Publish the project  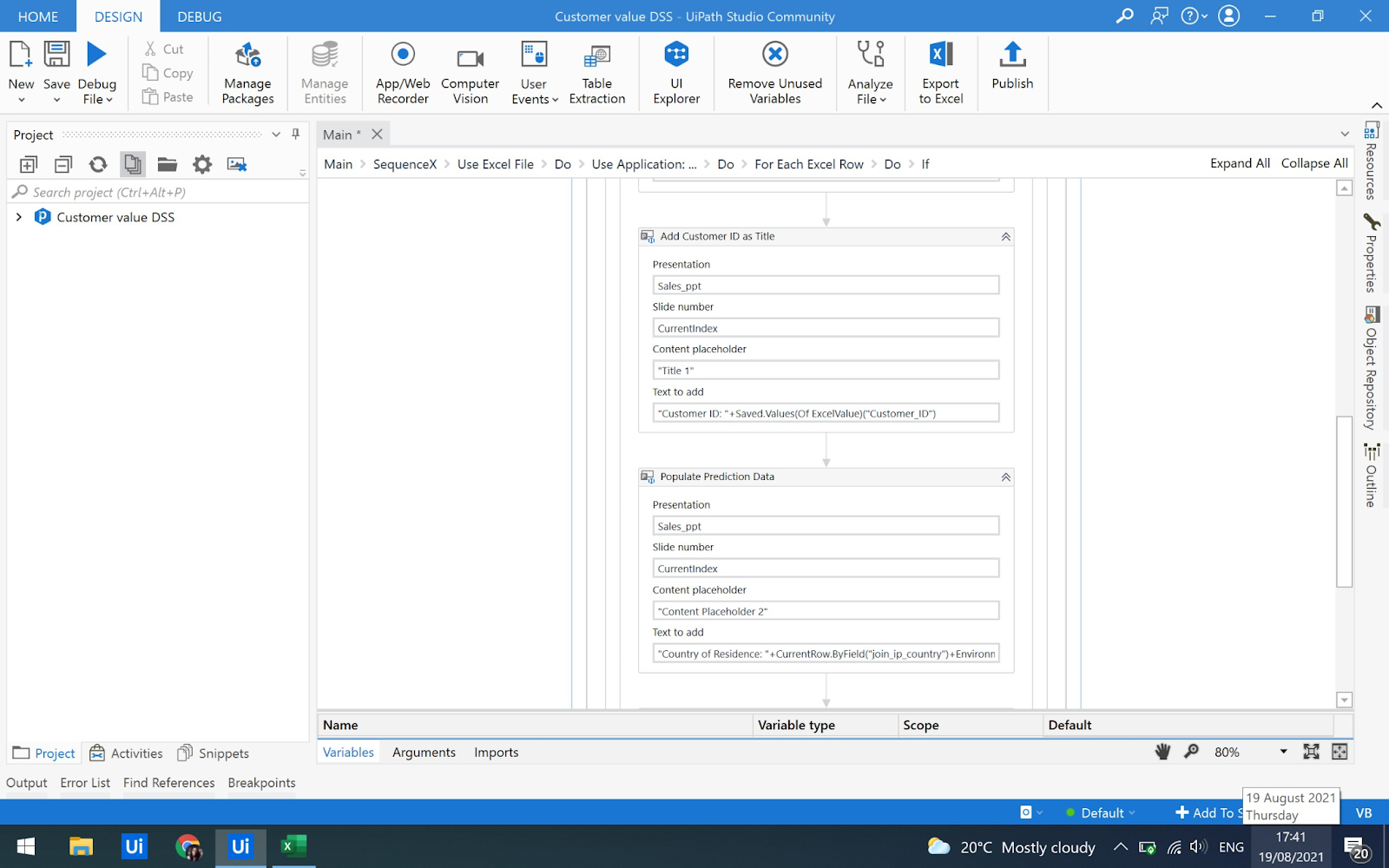tap(1012, 66)
